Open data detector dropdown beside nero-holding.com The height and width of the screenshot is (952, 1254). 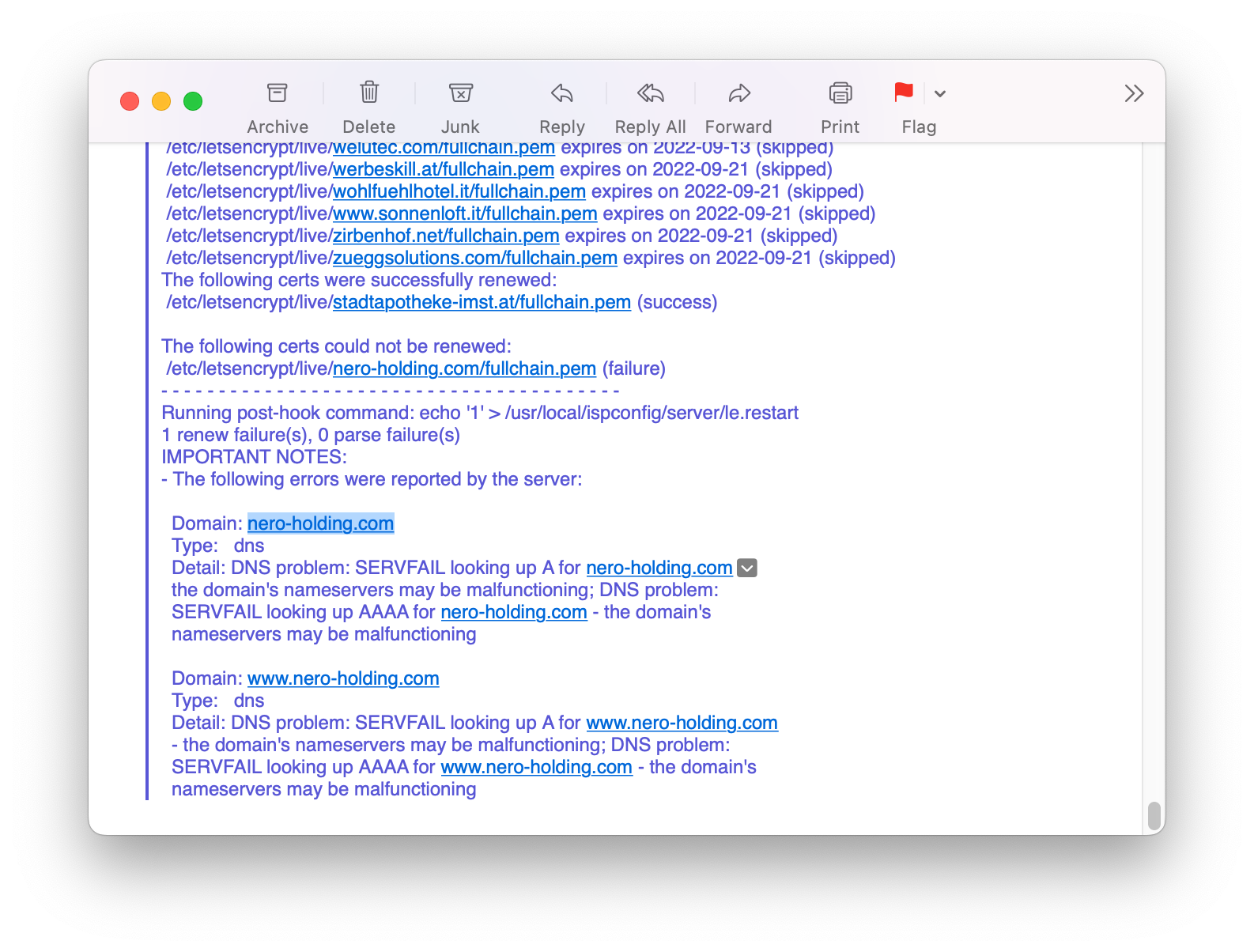coord(747,568)
